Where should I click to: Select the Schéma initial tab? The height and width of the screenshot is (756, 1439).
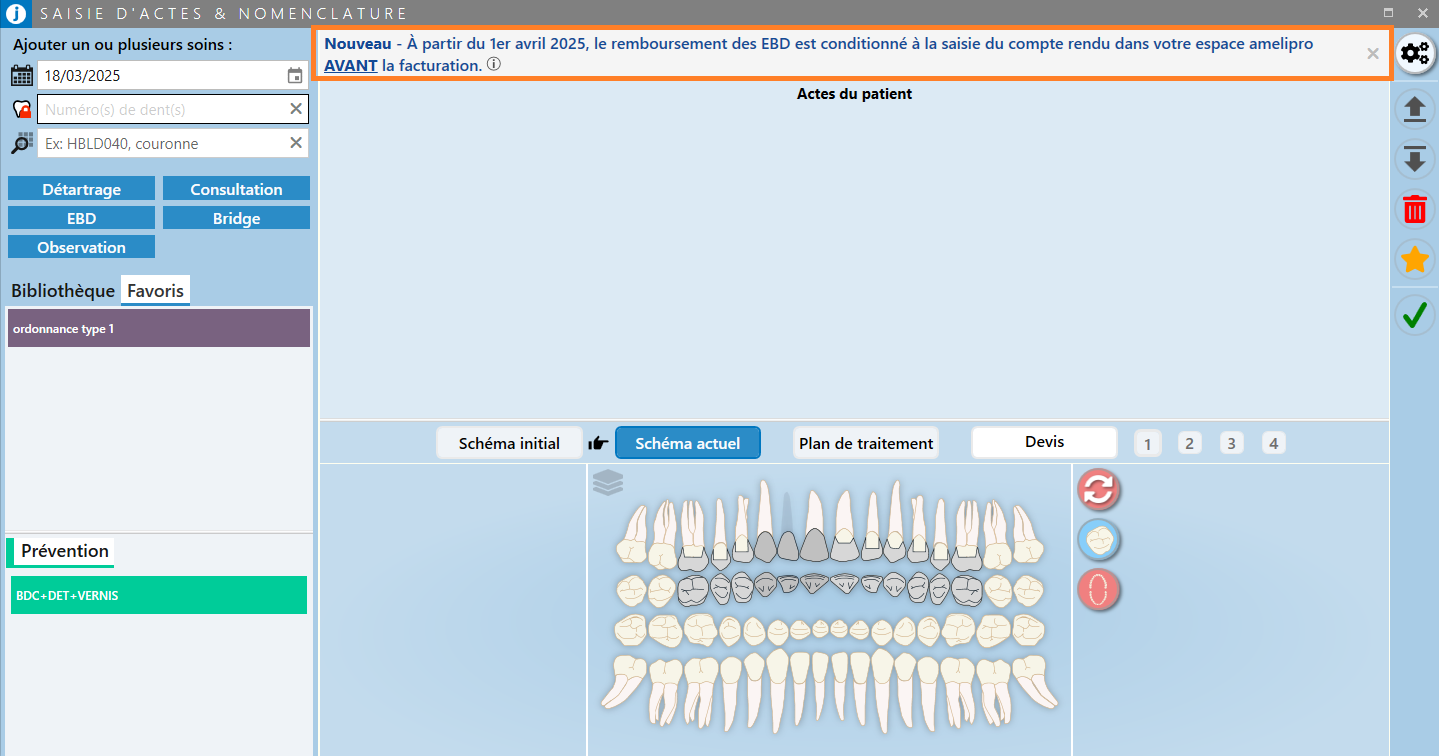tap(509, 443)
